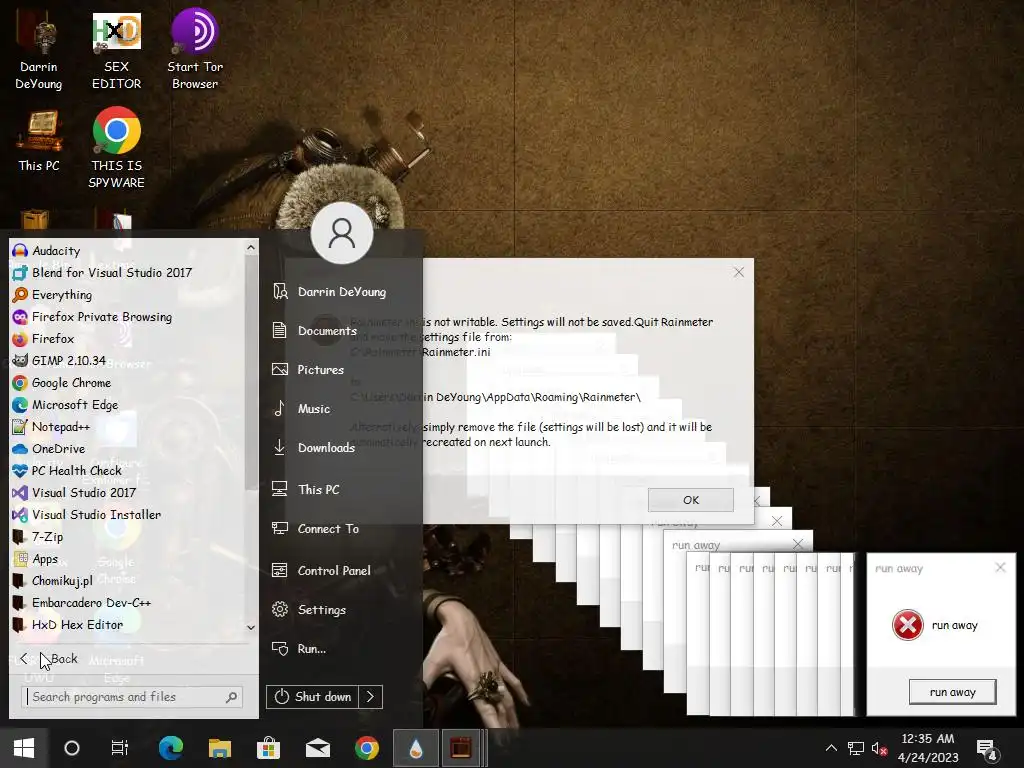1024x768 pixels.
Task: Open the Everything search app
Action: tap(128, 295)
